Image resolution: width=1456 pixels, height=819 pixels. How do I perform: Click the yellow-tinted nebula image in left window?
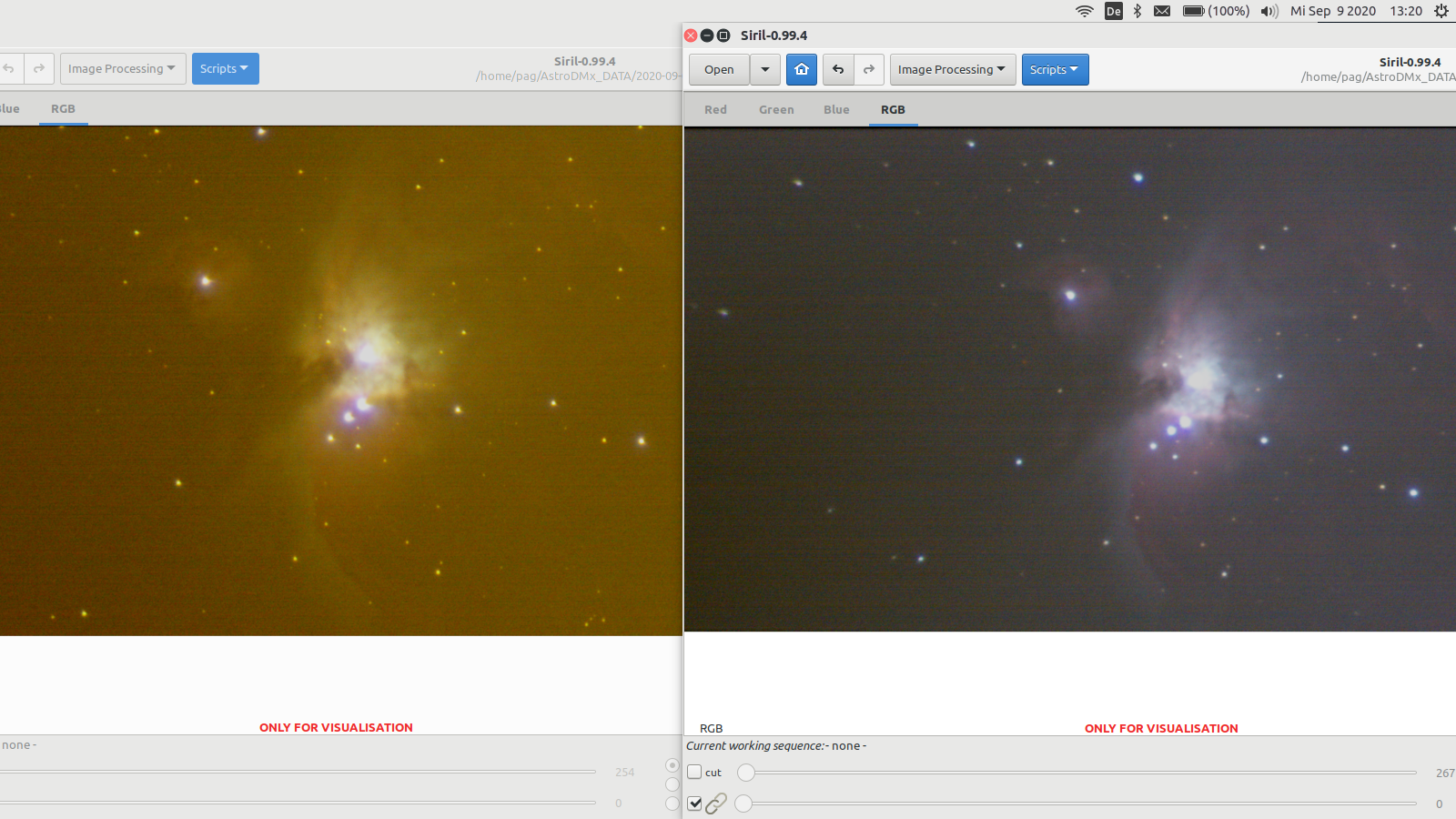tap(340, 380)
